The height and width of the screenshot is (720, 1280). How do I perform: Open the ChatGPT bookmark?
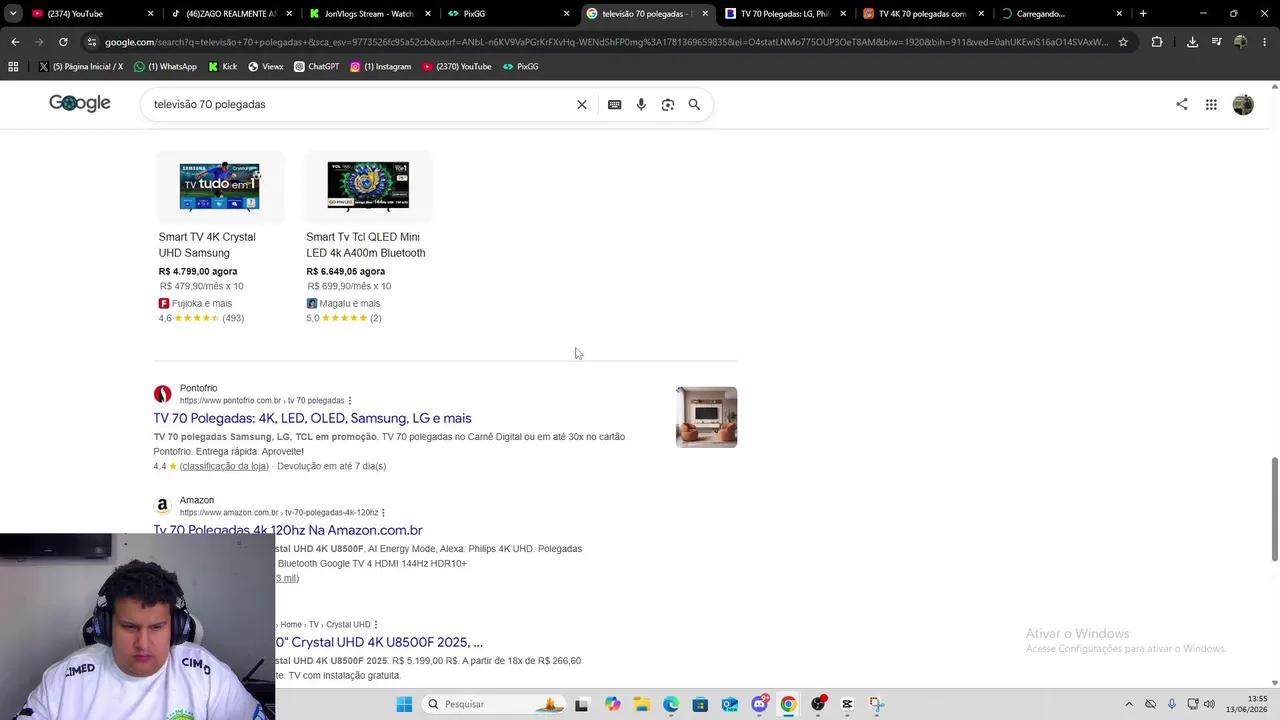pyautogui.click(x=316, y=66)
